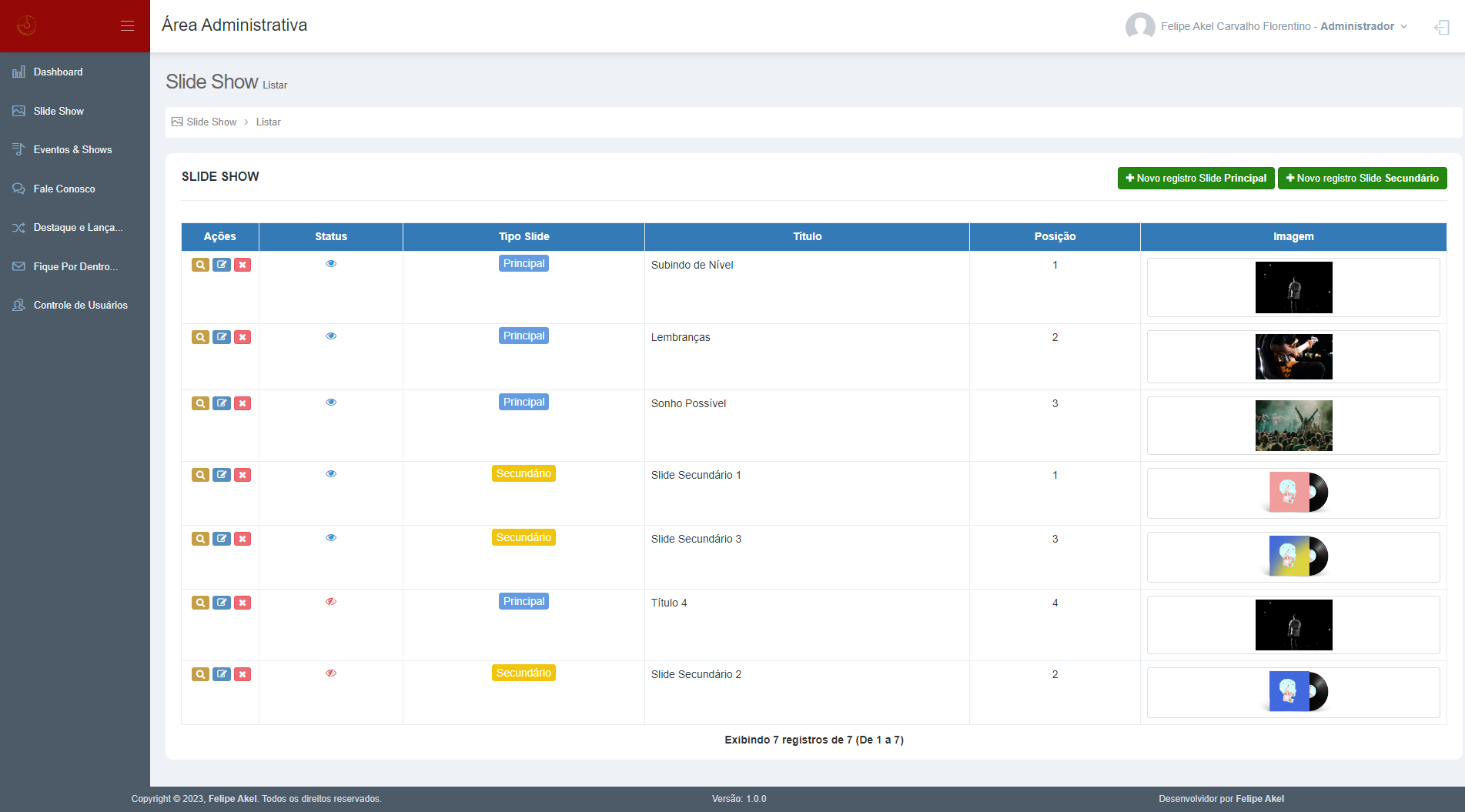Toggle visibility status of Subindo de Nível

(x=331, y=264)
